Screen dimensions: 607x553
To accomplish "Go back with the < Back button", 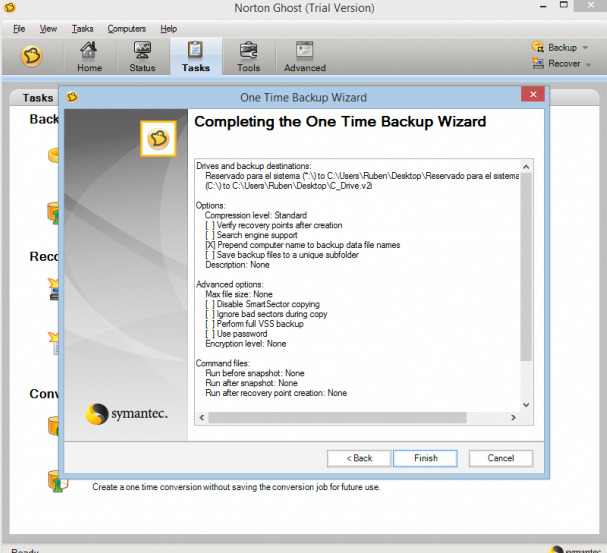I will [x=359, y=458].
